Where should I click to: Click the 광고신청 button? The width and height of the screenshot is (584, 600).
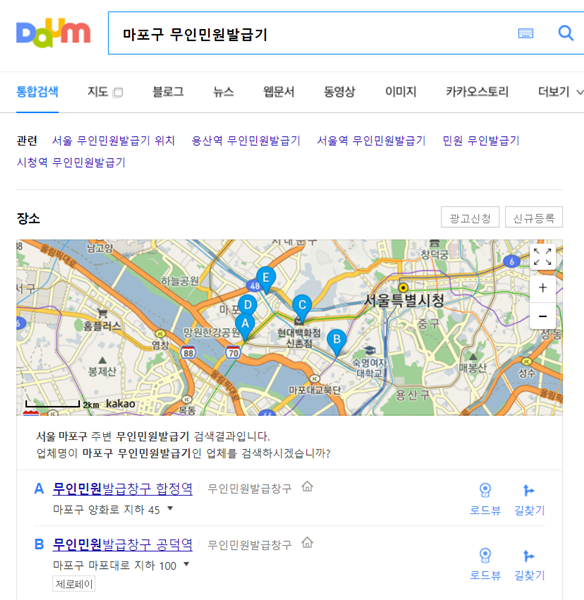point(470,217)
